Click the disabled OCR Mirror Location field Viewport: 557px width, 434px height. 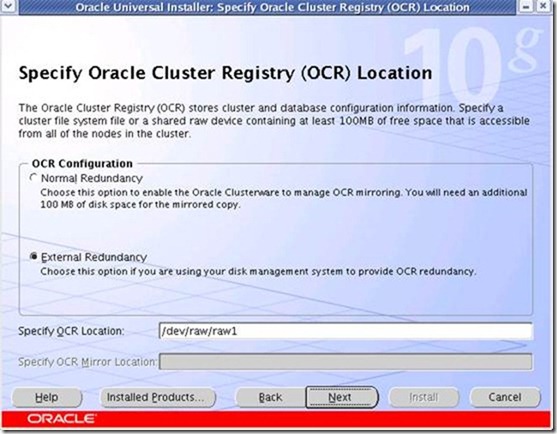pyautogui.click(x=346, y=362)
